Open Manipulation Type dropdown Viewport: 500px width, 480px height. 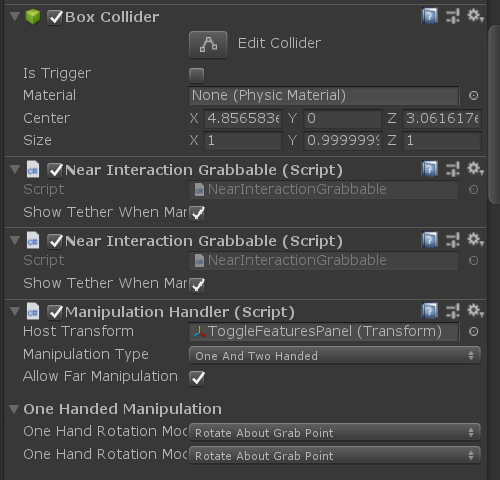coord(335,355)
